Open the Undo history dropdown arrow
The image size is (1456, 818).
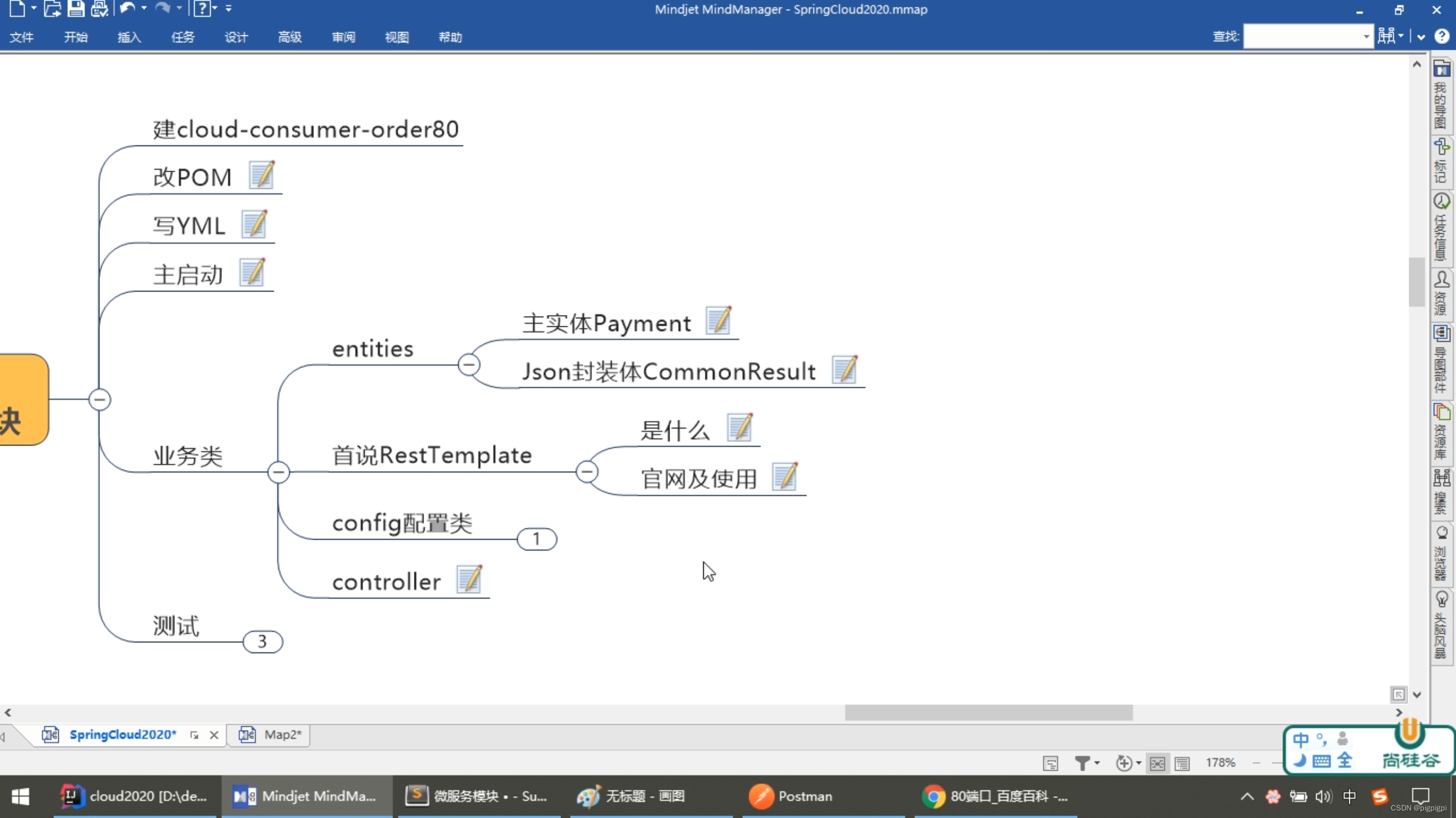tap(143, 9)
